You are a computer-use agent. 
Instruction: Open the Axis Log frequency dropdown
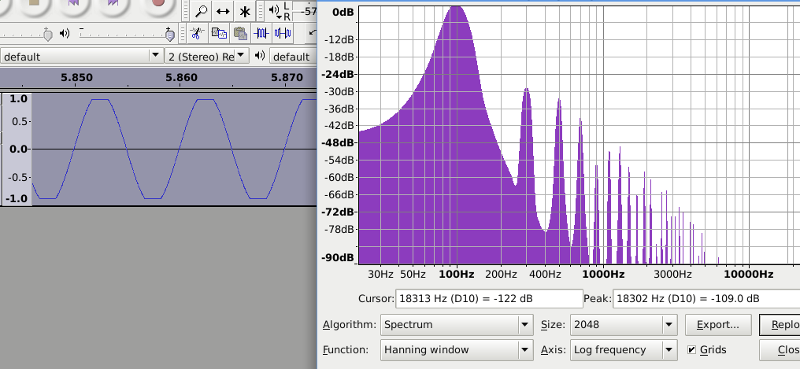point(623,350)
